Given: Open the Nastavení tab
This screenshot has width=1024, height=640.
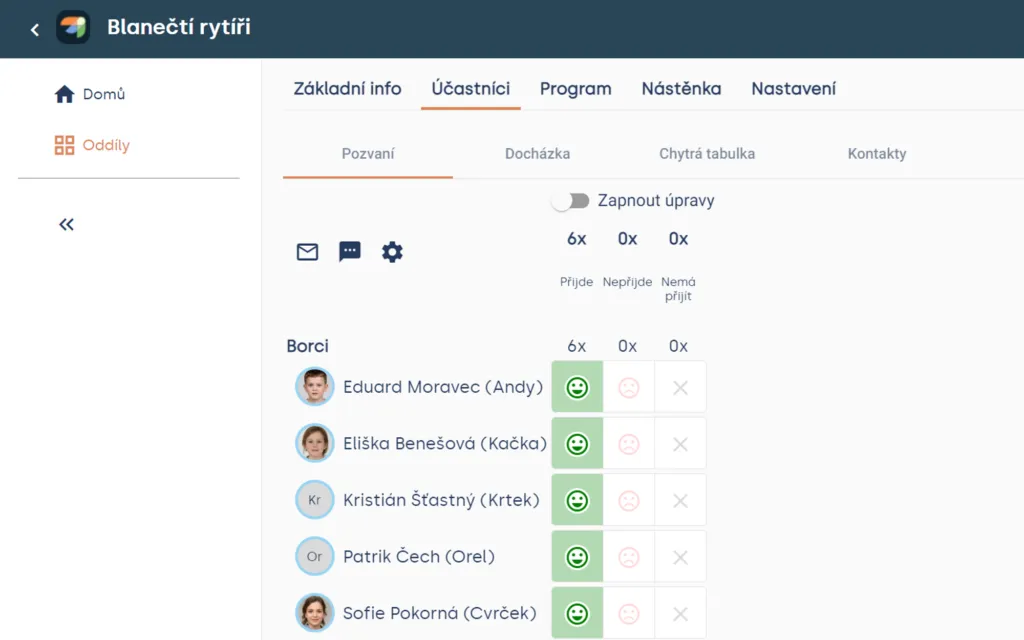Looking at the screenshot, I should tap(793, 89).
